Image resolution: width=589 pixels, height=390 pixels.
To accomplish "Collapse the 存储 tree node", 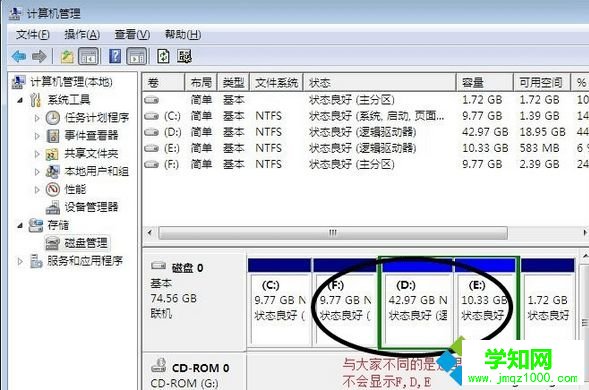I will coord(20,226).
